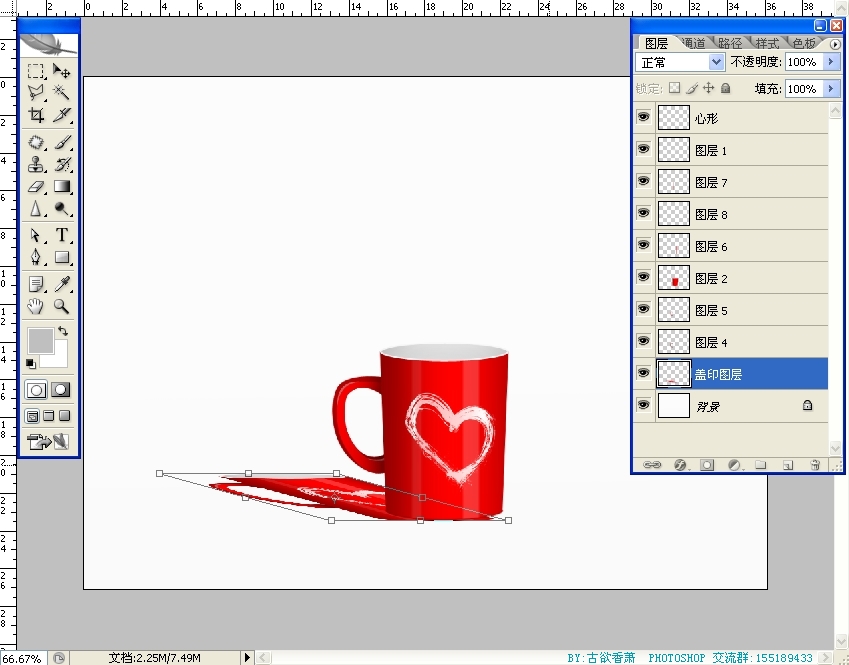Click the 66.67% zoom level field
The image size is (849, 665).
[22, 658]
